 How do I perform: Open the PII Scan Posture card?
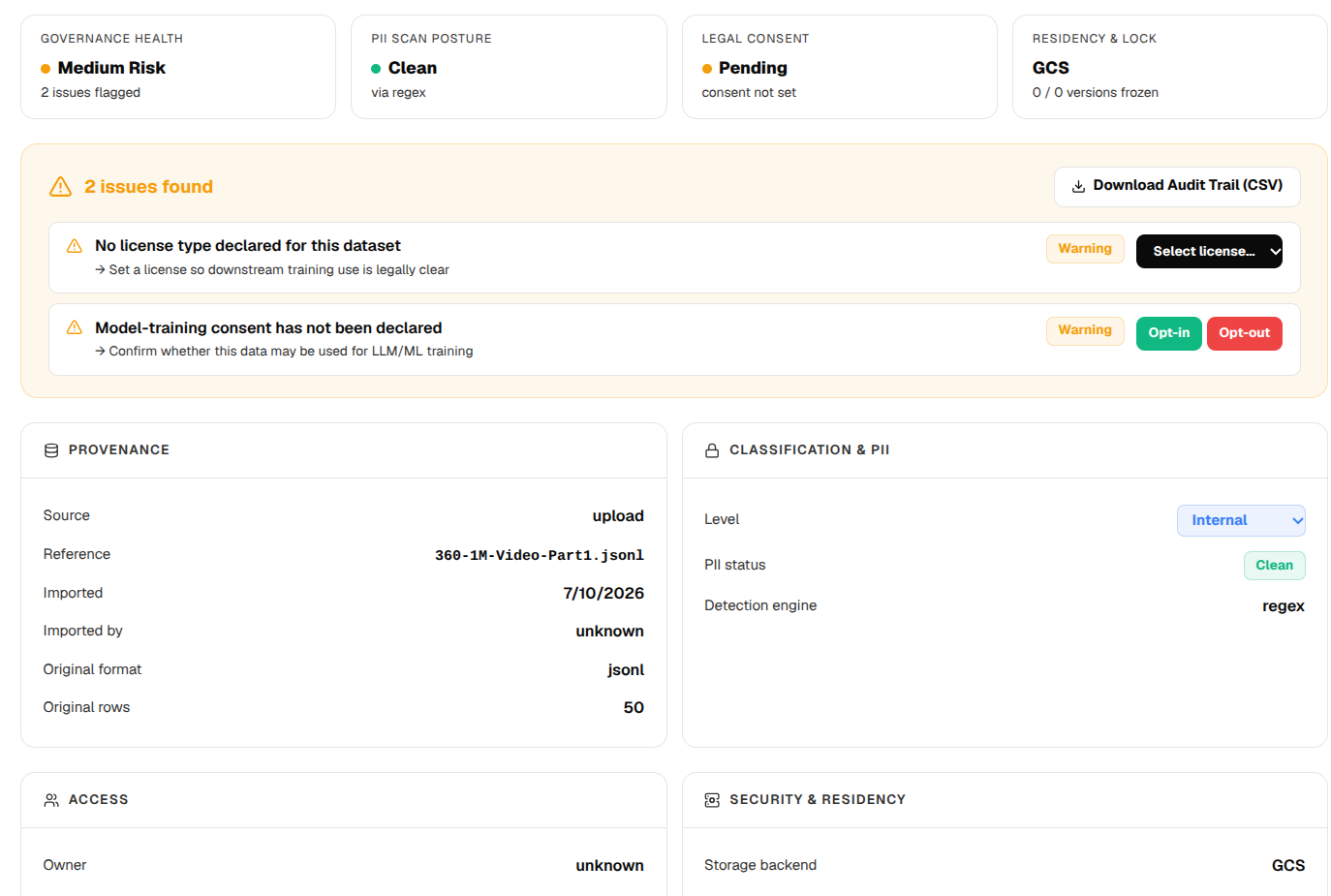(509, 67)
